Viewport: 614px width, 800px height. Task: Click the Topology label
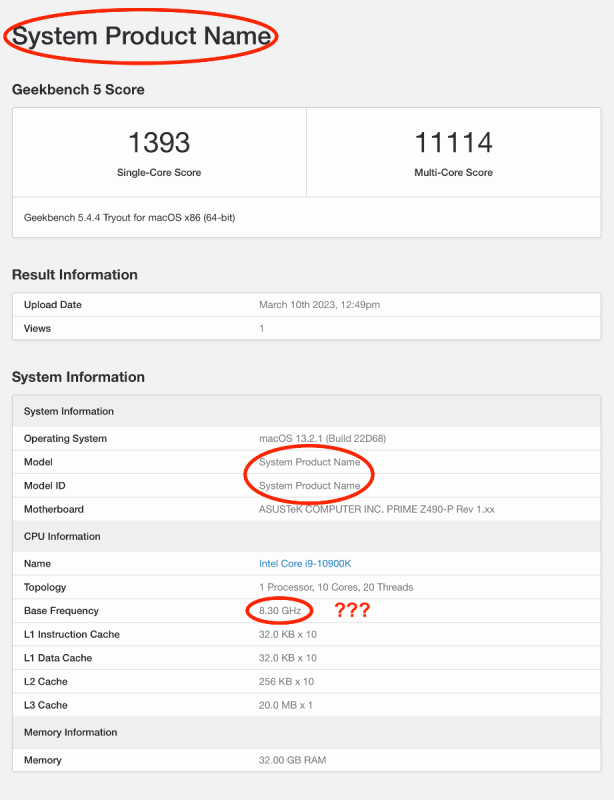coord(45,587)
